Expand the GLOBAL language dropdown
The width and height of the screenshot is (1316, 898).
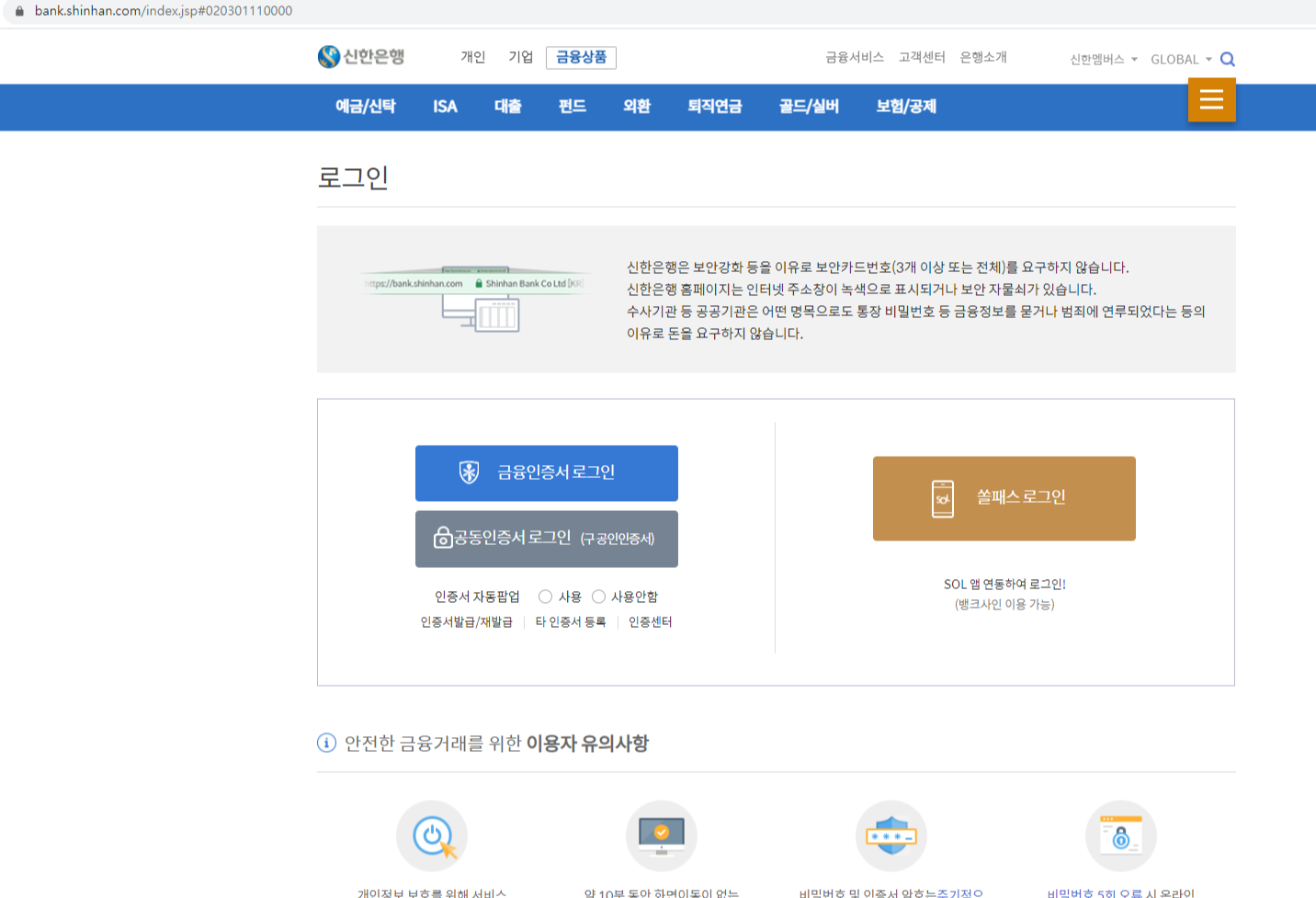click(x=1181, y=60)
